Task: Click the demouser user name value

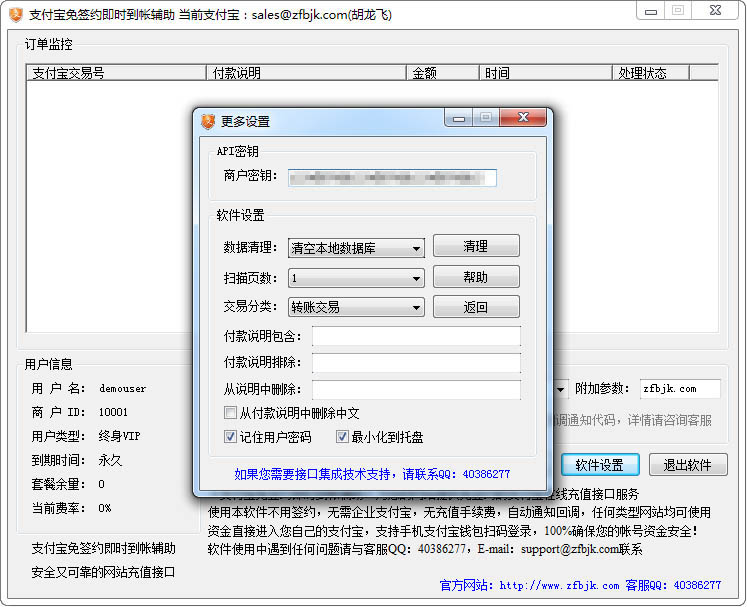Action: coord(122,388)
